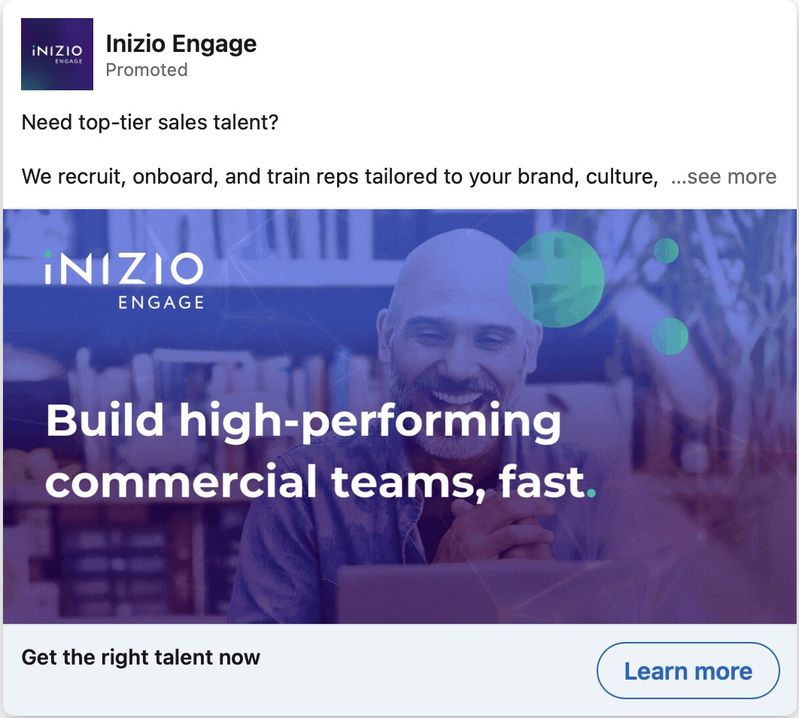
Task: Select the "Need top-tier sales talent?" text
Action: pos(149,123)
